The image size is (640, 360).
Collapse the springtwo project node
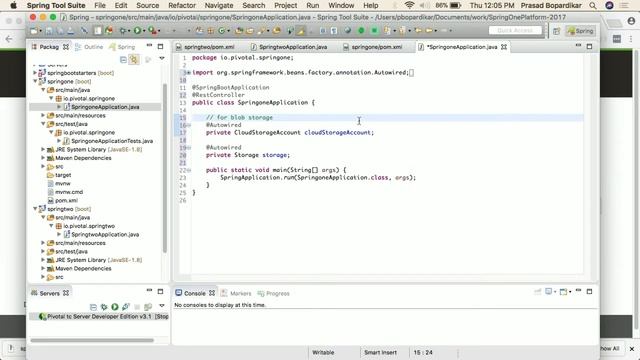coord(35,209)
